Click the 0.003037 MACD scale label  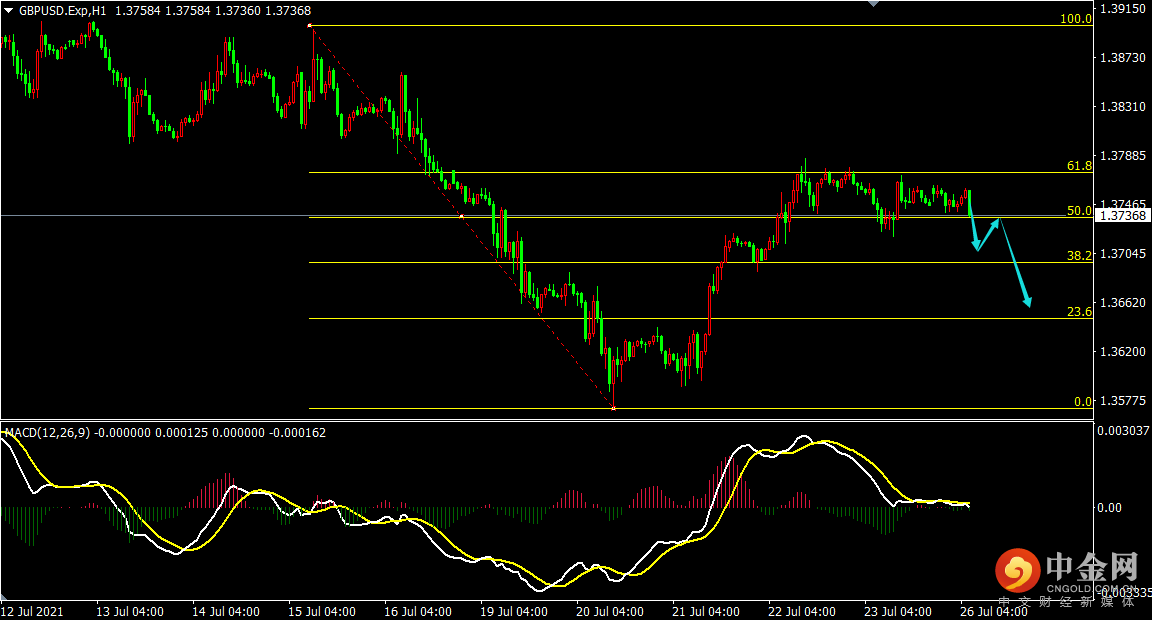[1123, 430]
